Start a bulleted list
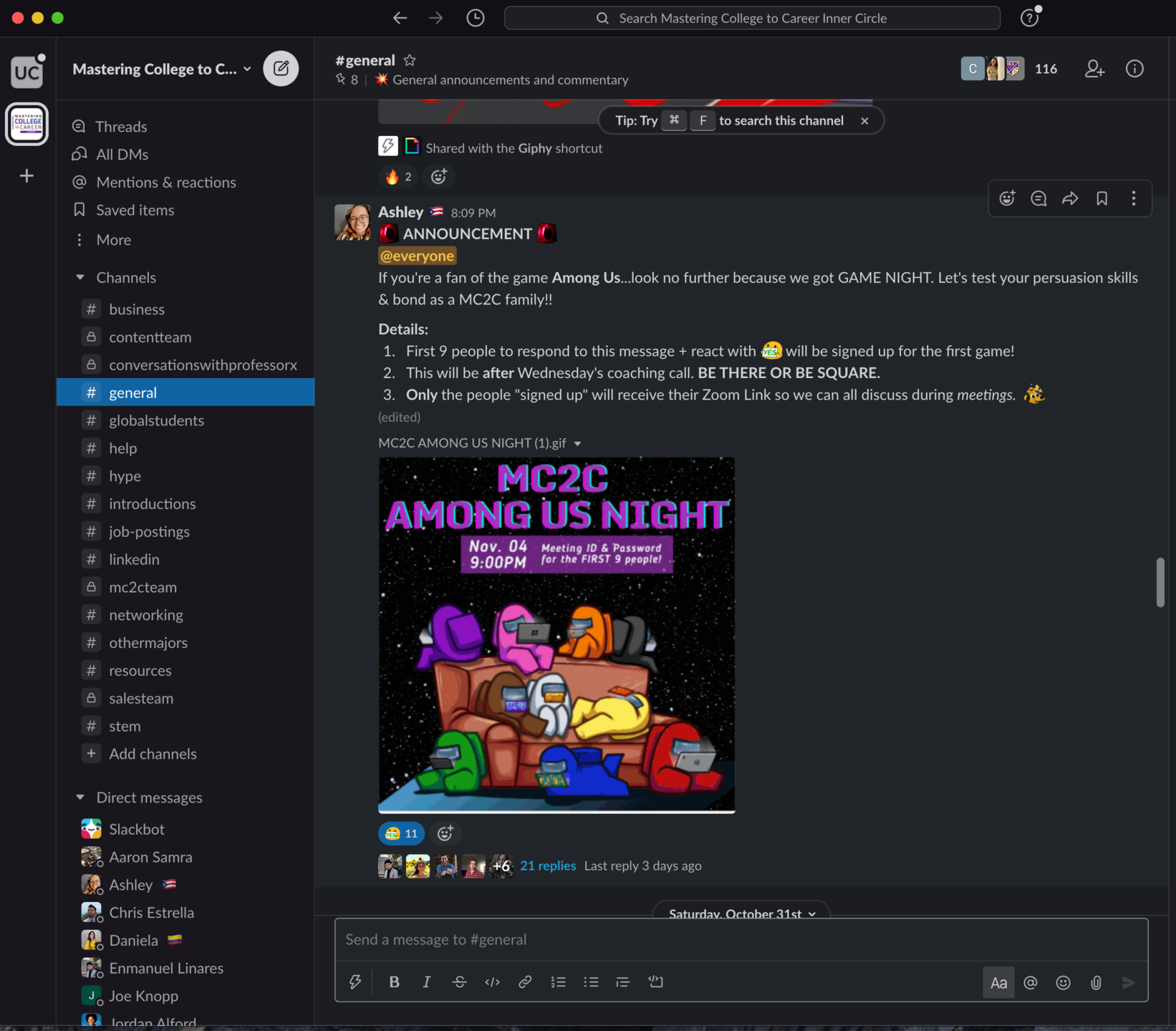The width and height of the screenshot is (1176, 1031). [x=591, y=982]
